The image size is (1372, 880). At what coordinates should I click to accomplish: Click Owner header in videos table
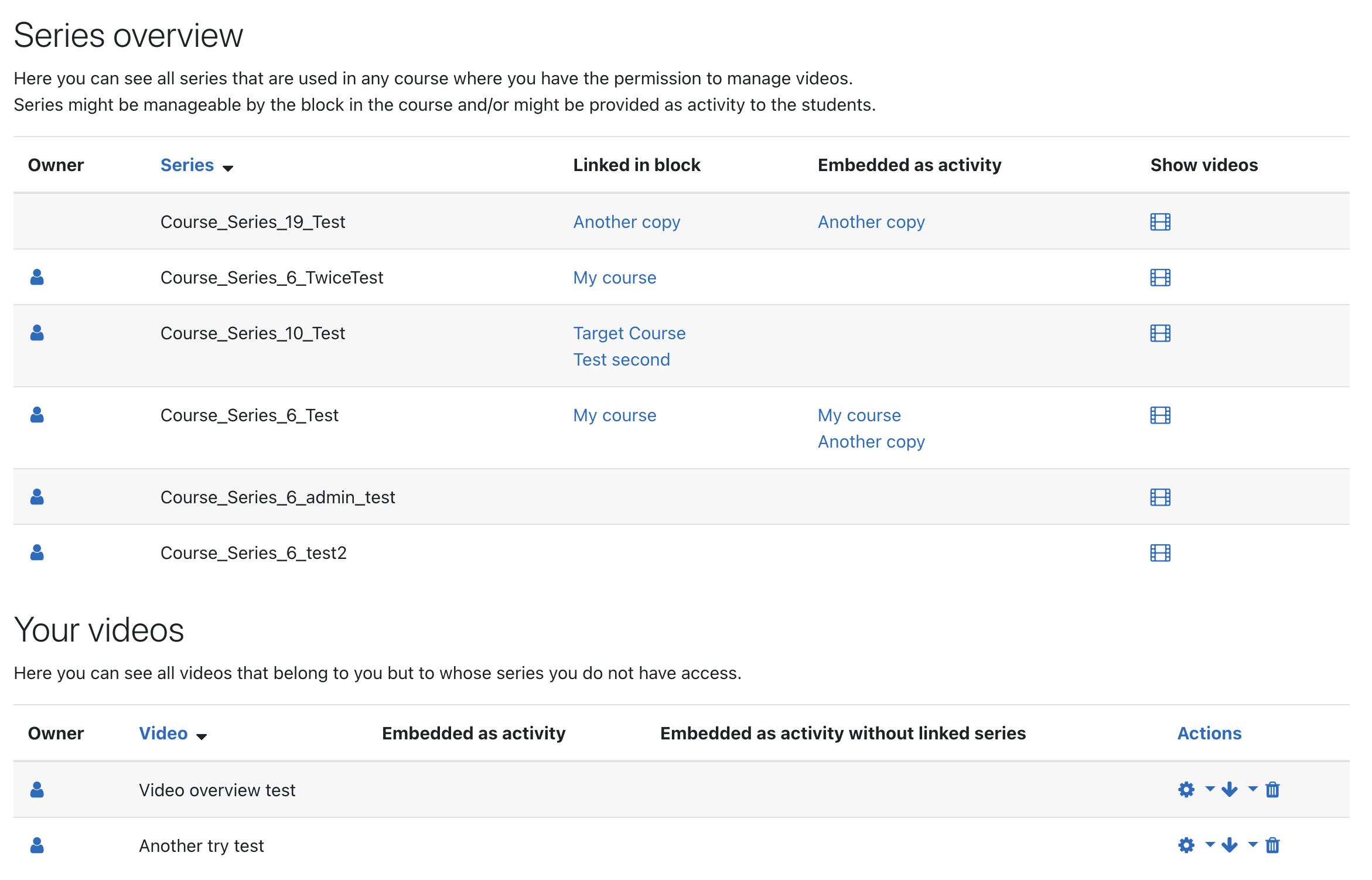[56, 734]
